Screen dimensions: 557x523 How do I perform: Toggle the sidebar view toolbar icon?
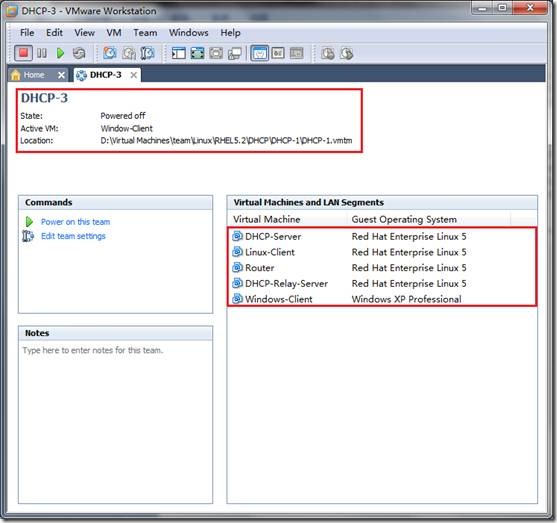tap(178, 53)
